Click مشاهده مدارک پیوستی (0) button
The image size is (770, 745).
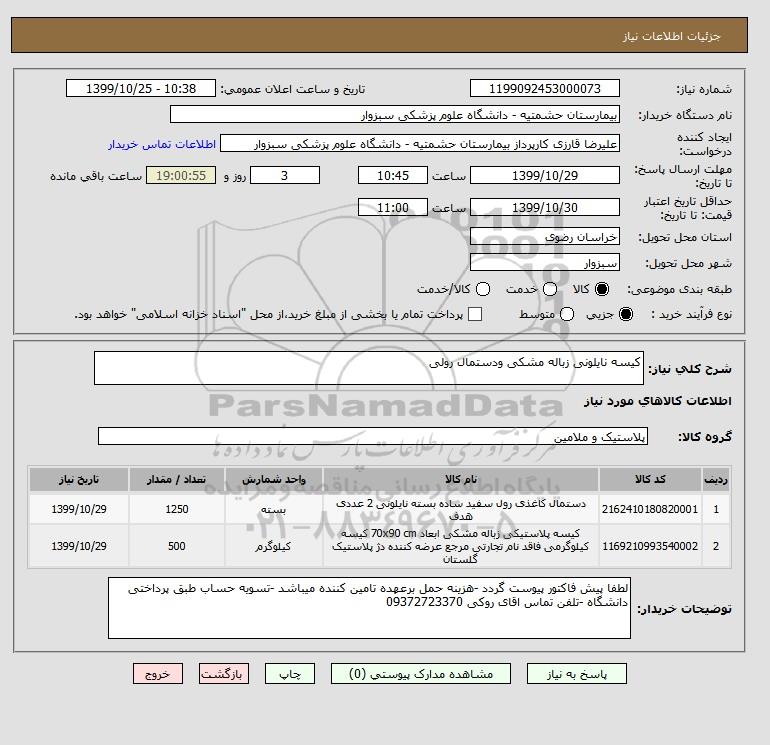pyautogui.click(x=421, y=674)
